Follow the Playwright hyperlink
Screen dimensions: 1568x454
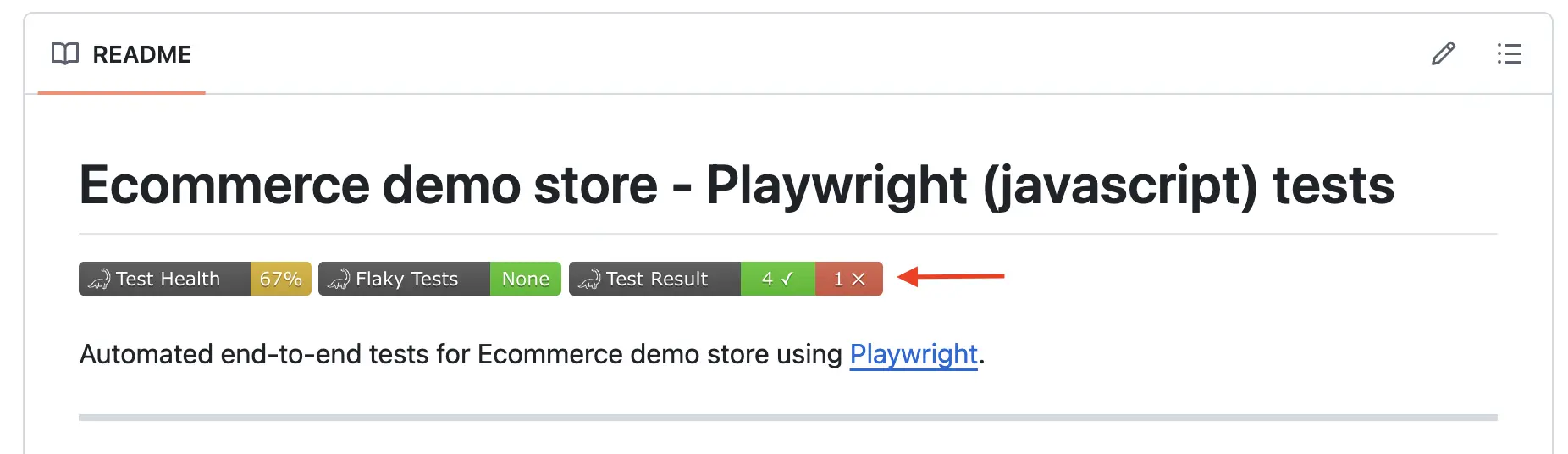[x=914, y=354]
